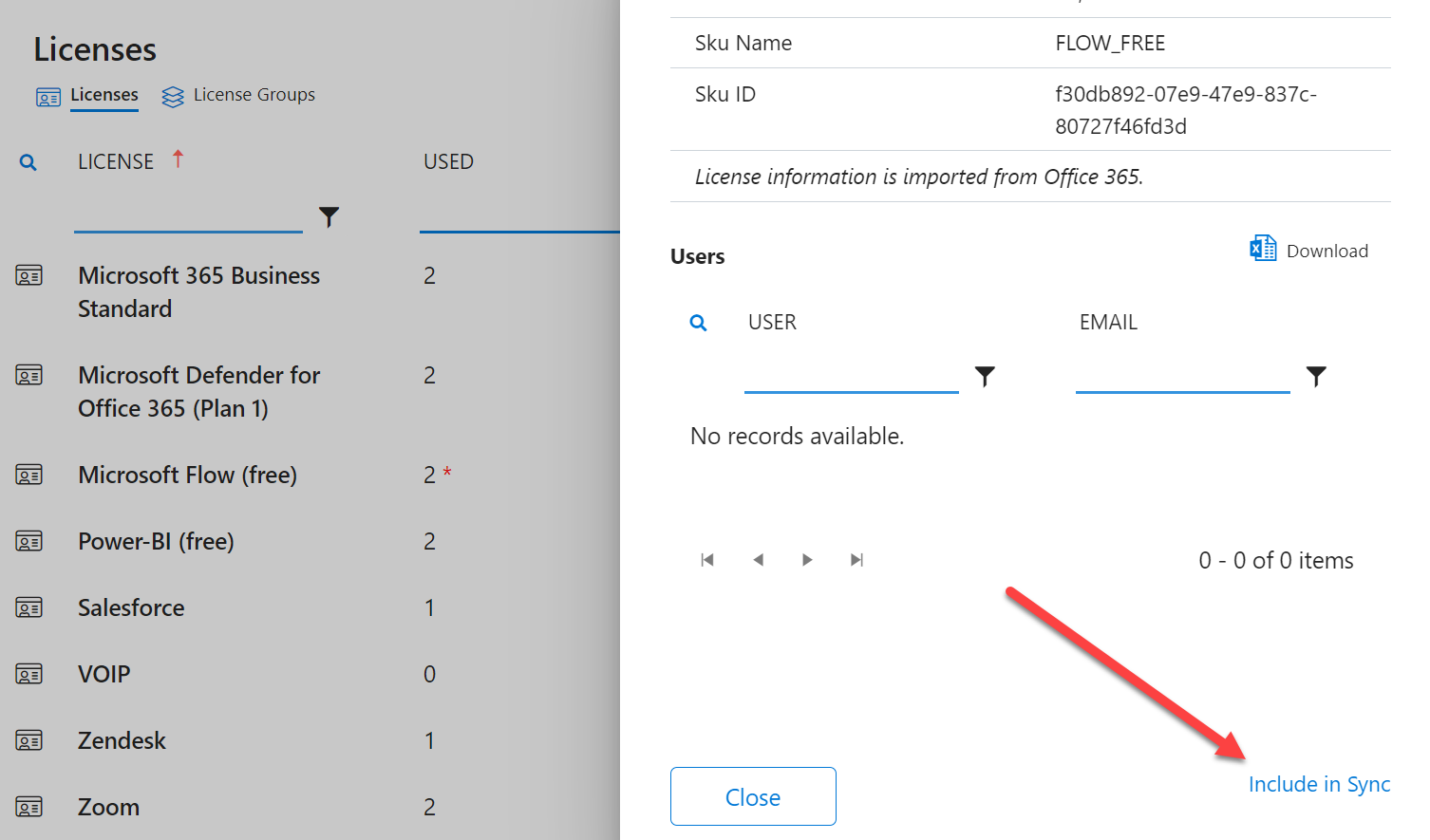Viewport: 1430px width, 840px height.
Task: Sort by the EMAIL column header
Action: (x=1108, y=322)
